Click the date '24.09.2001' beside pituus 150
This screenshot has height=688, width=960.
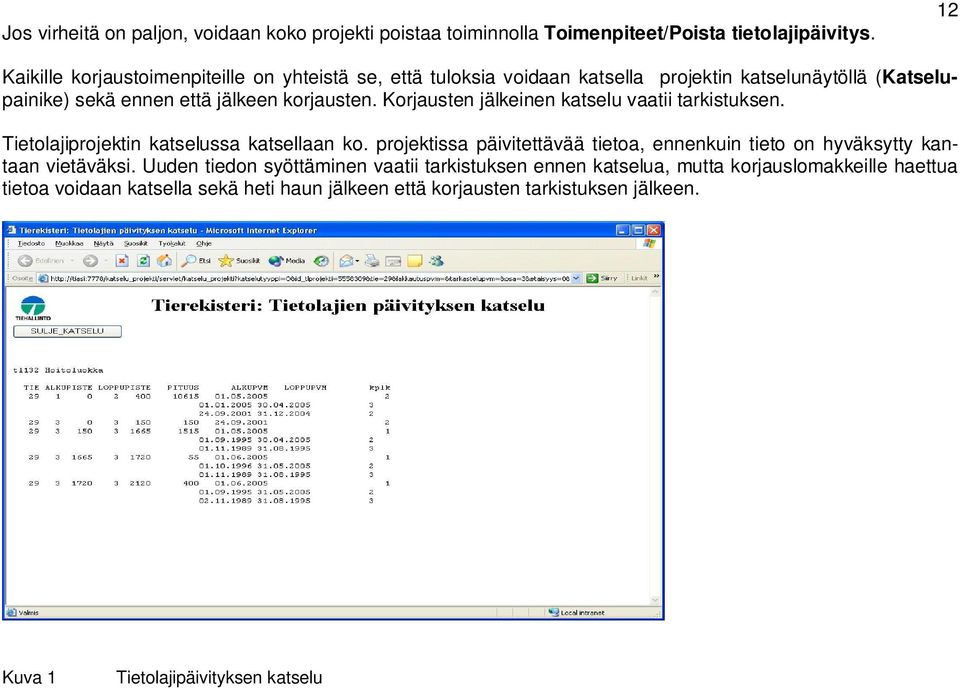click(x=241, y=422)
